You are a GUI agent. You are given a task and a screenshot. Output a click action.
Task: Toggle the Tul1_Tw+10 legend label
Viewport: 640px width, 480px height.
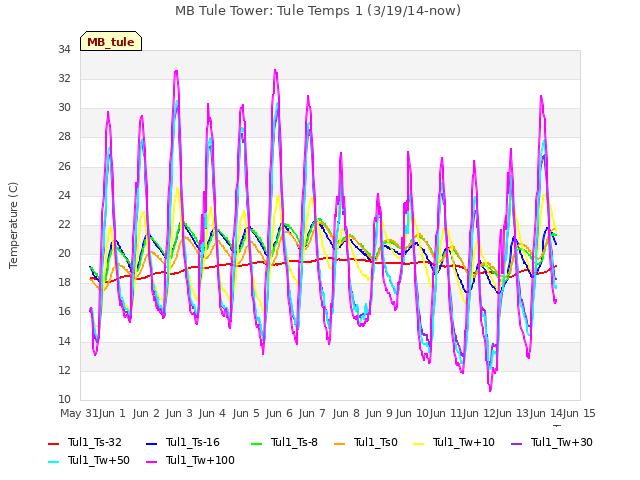(x=464, y=442)
